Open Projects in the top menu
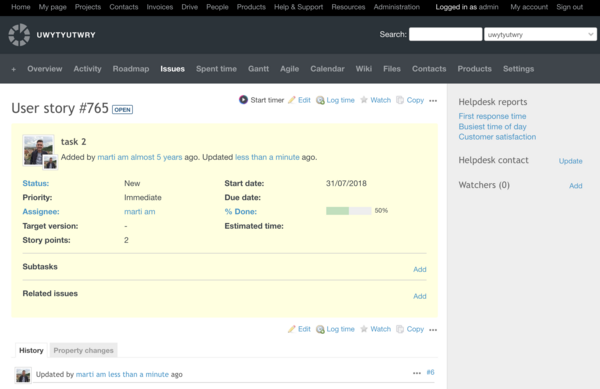The image size is (600, 389). [88, 7]
